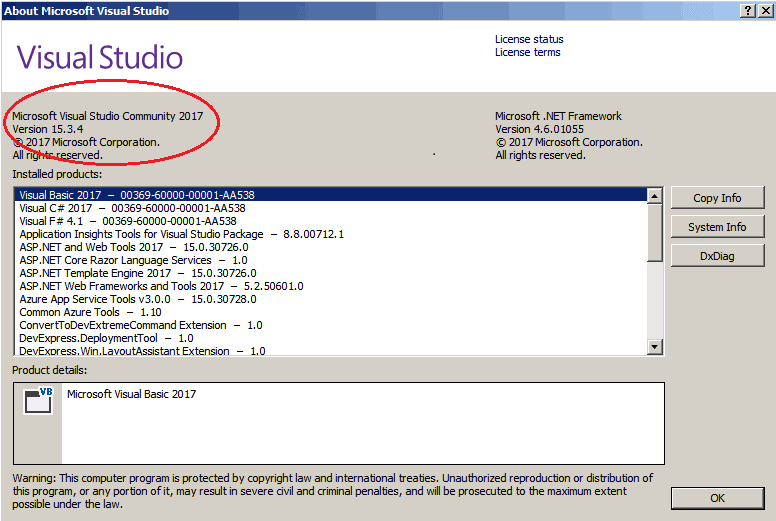Pick ASP.NET Core Razor Language Services
The width and height of the screenshot is (776, 521).
click(133, 260)
